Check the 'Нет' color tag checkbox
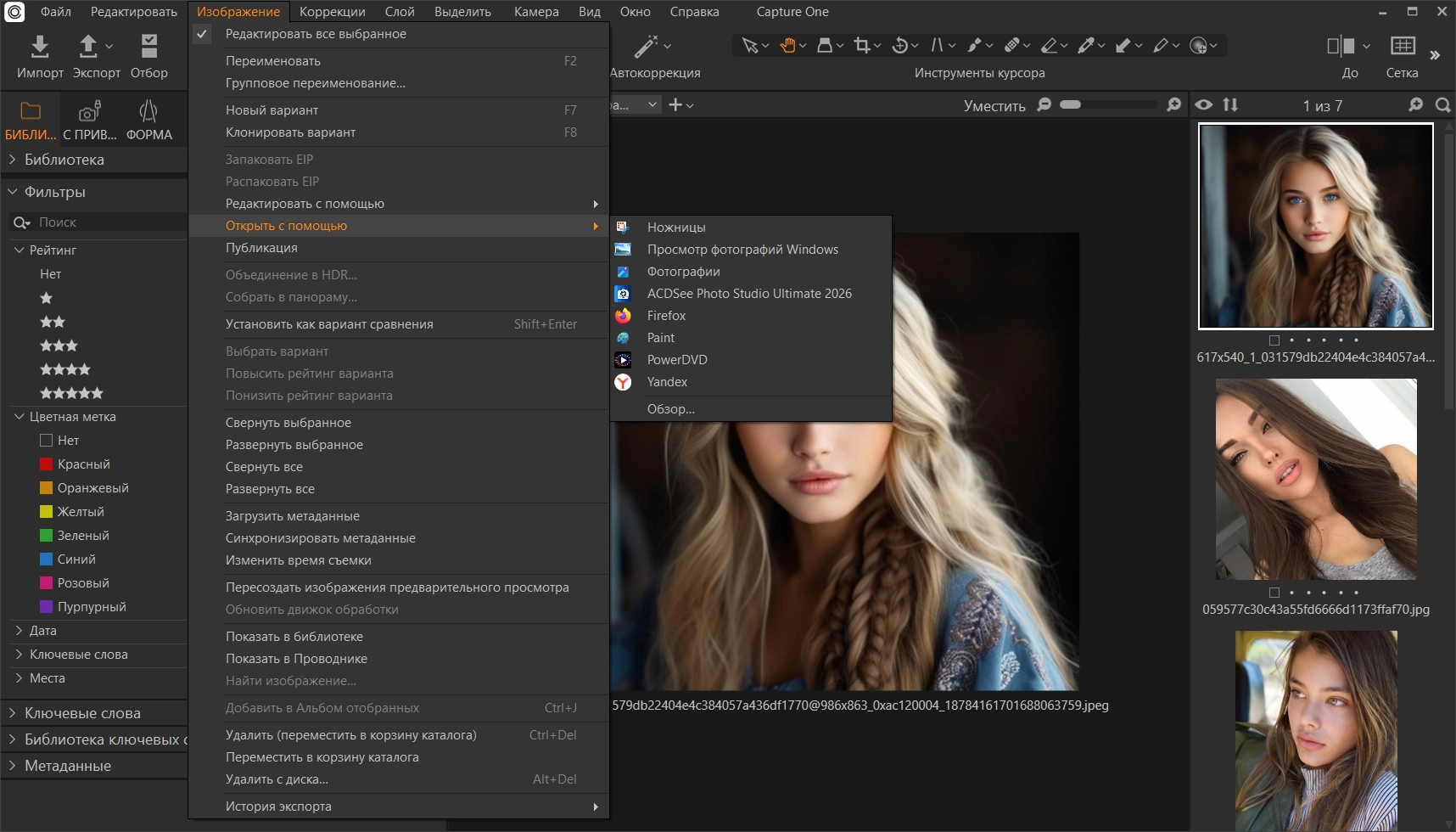This screenshot has height=832, width=1456. click(47, 441)
